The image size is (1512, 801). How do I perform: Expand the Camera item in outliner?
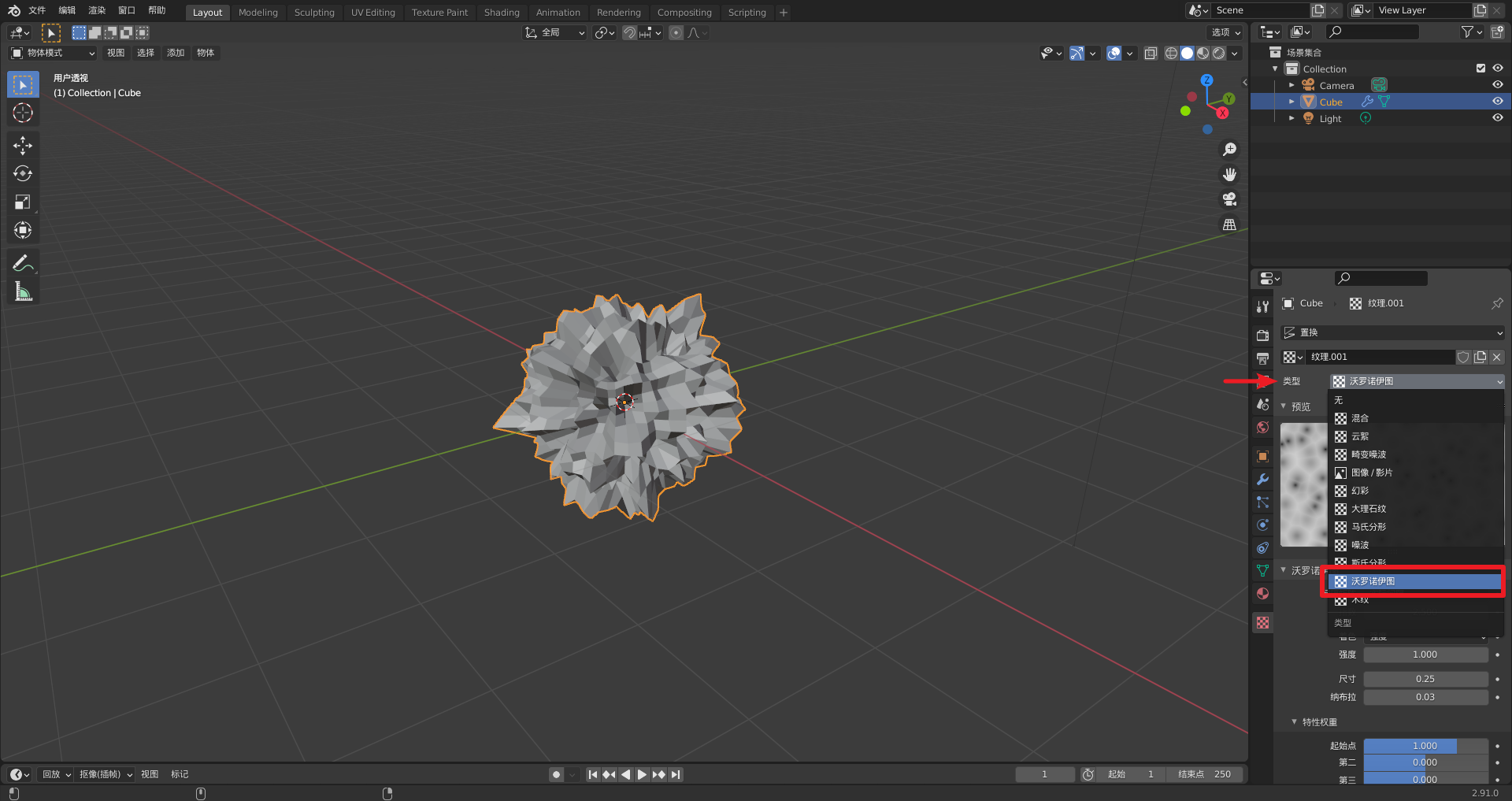click(1291, 85)
